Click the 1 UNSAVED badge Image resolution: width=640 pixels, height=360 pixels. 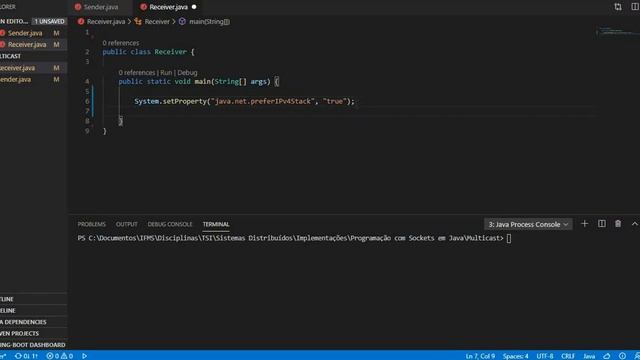pyautogui.click(x=49, y=21)
